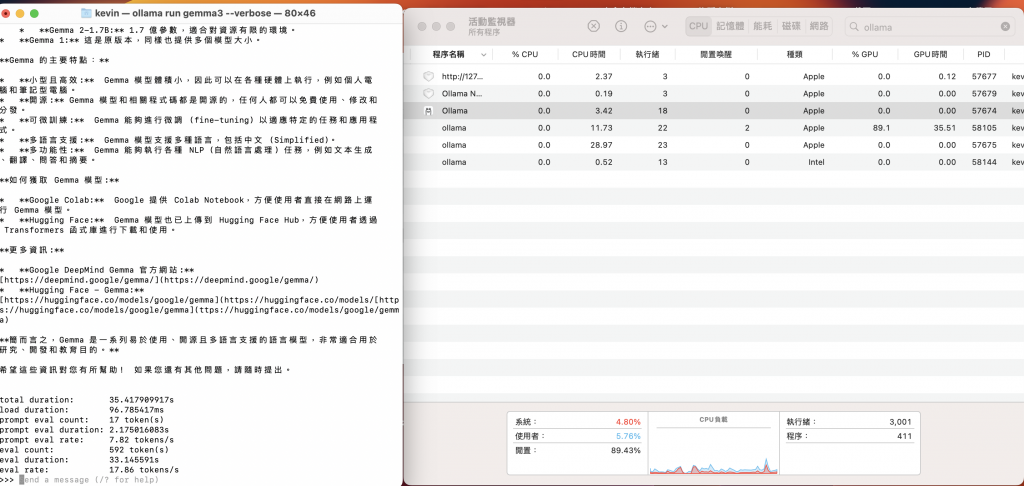The image size is (1024, 486).
Task: Click the magnifier search icon in Activity Monitor
Action: 854,27
